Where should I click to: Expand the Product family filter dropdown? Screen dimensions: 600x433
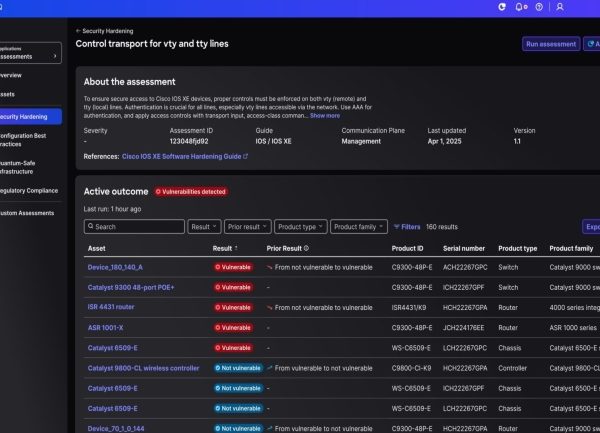(x=359, y=227)
